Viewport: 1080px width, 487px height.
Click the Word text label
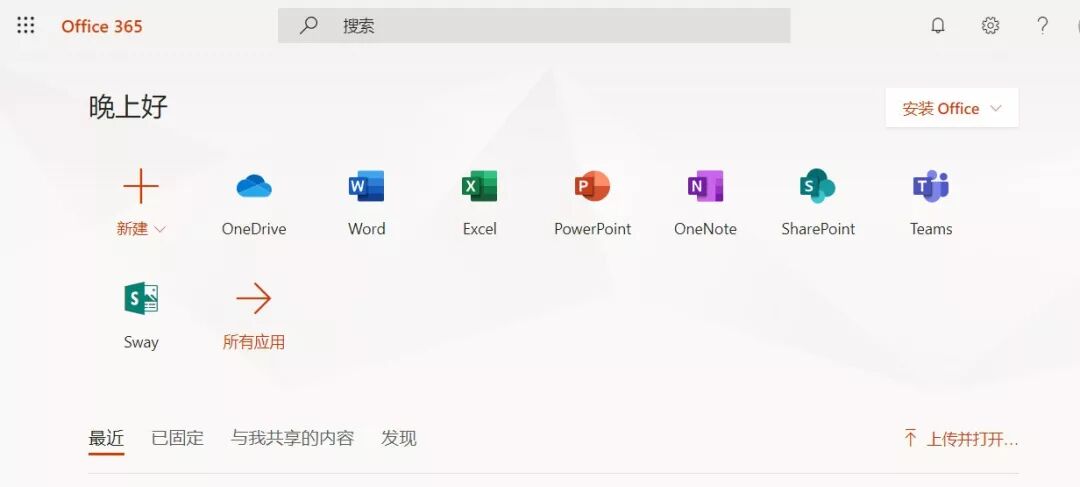(366, 229)
